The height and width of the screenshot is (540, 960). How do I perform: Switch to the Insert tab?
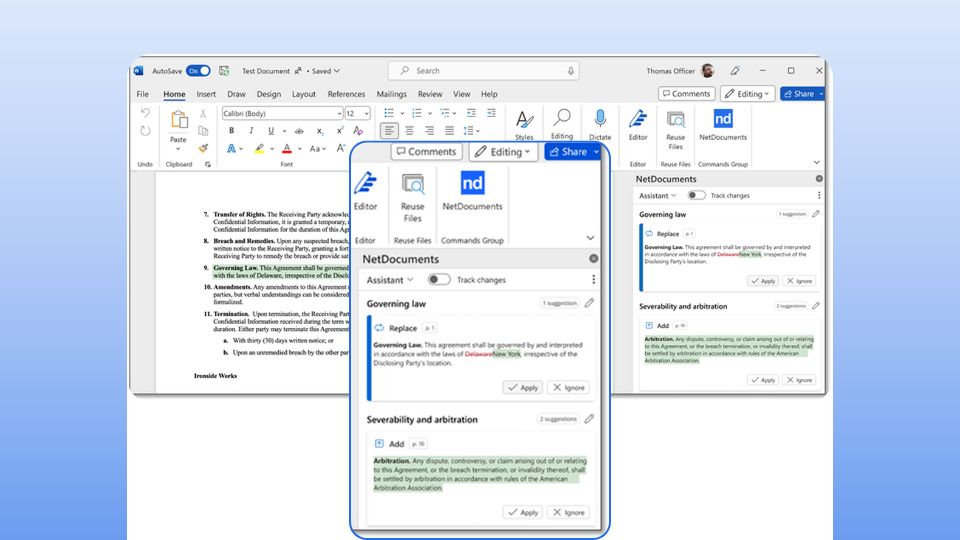tap(206, 94)
